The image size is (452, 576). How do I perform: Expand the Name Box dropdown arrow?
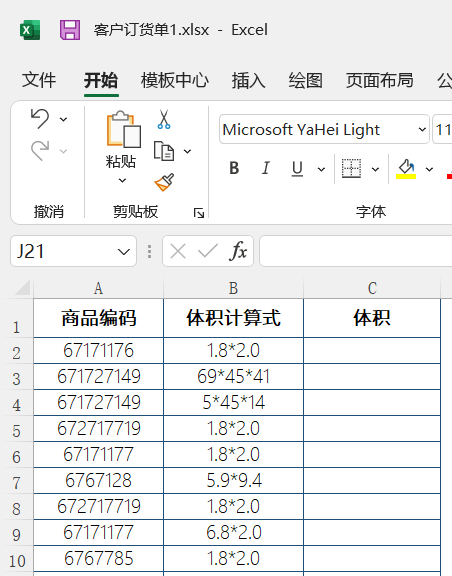tap(123, 252)
